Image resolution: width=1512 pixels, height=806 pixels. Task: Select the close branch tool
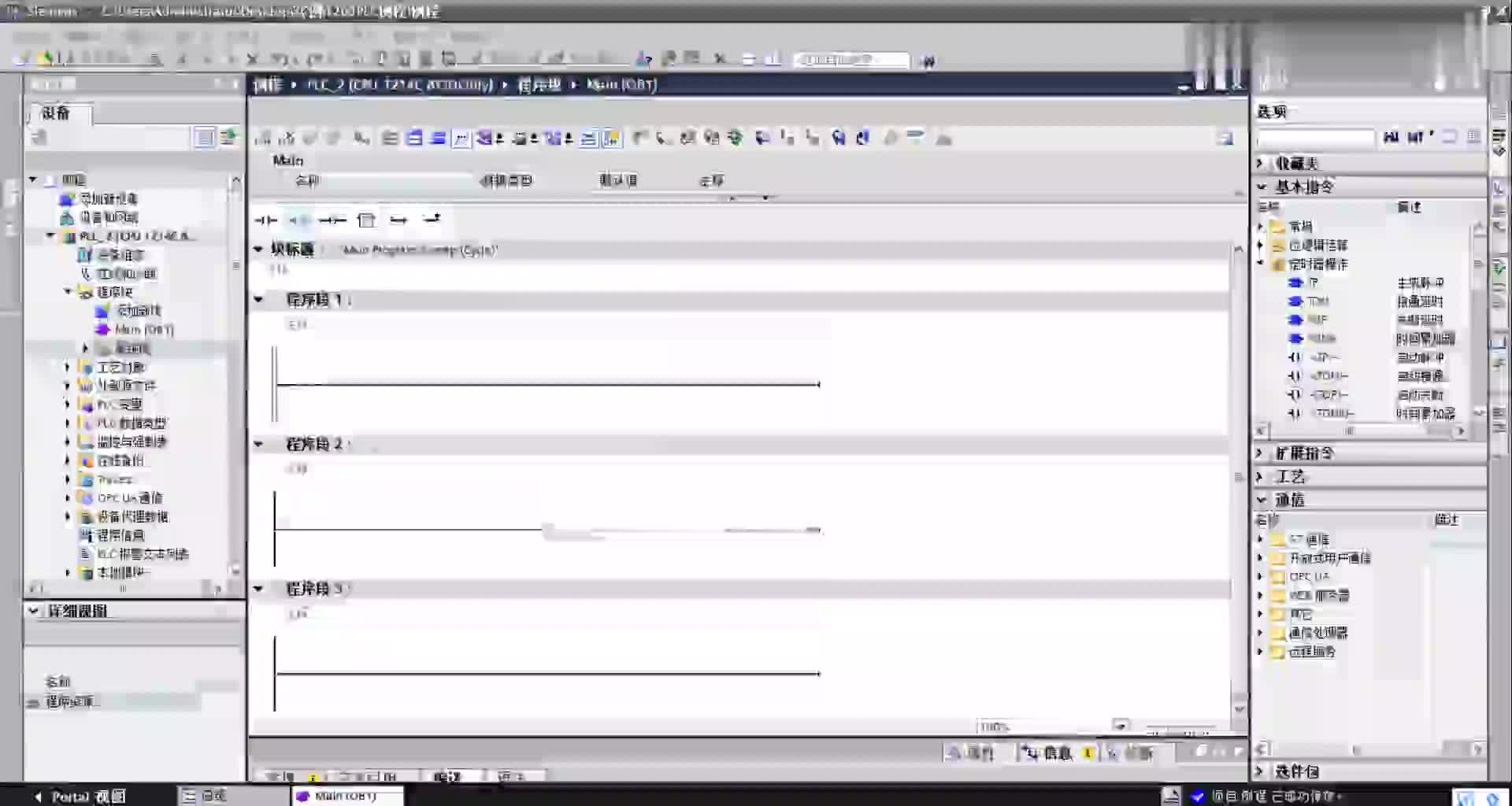(x=432, y=220)
